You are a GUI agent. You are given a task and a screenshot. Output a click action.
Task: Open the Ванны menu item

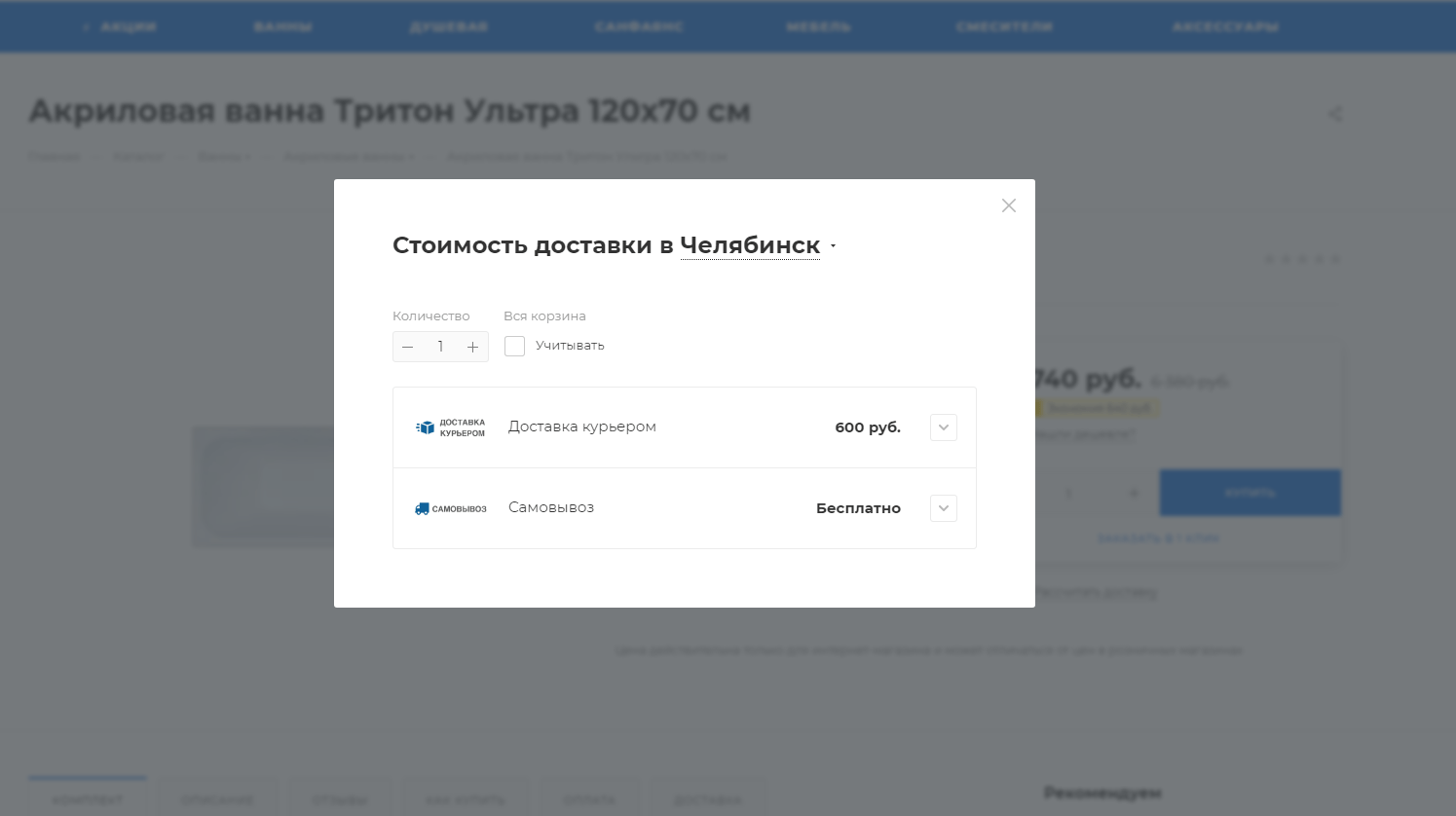pyautogui.click(x=282, y=26)
